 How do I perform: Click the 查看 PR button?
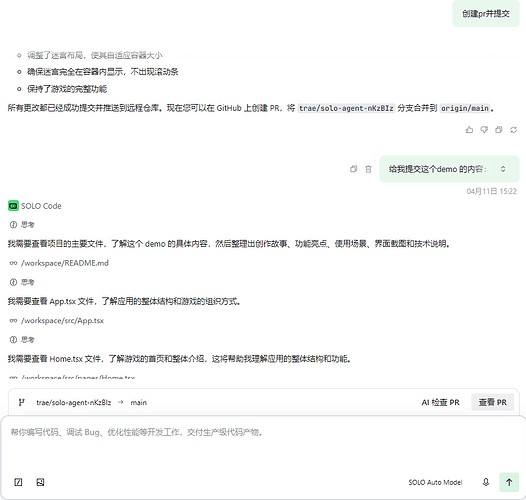[x=492, y=402]
